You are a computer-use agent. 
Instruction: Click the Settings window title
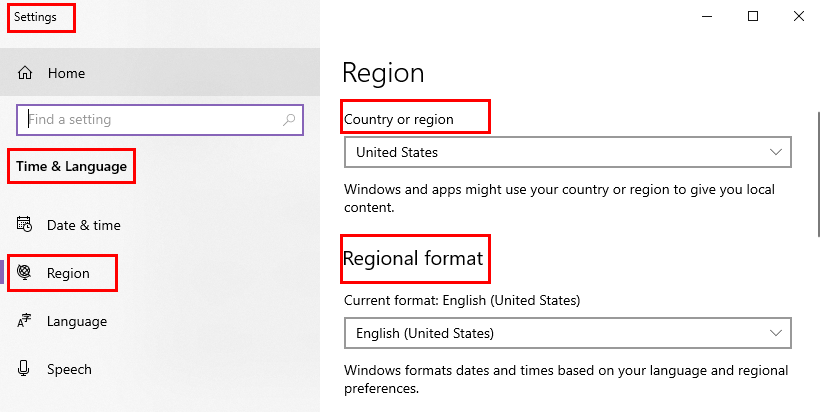tap(35, 17)
